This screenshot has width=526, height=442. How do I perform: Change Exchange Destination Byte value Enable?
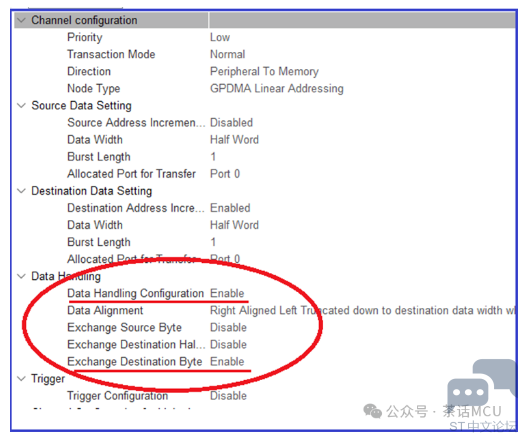pyautogui.click(x=227, y=362)
